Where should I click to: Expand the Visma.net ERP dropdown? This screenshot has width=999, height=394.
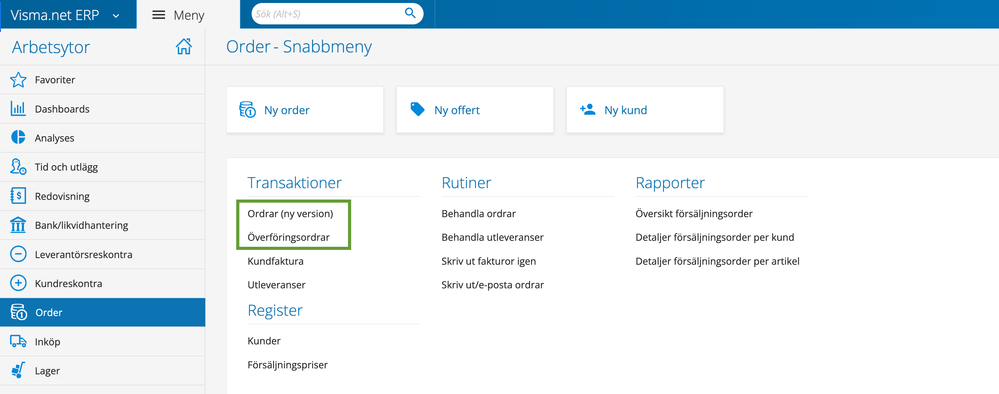click(x=116, y=16)
